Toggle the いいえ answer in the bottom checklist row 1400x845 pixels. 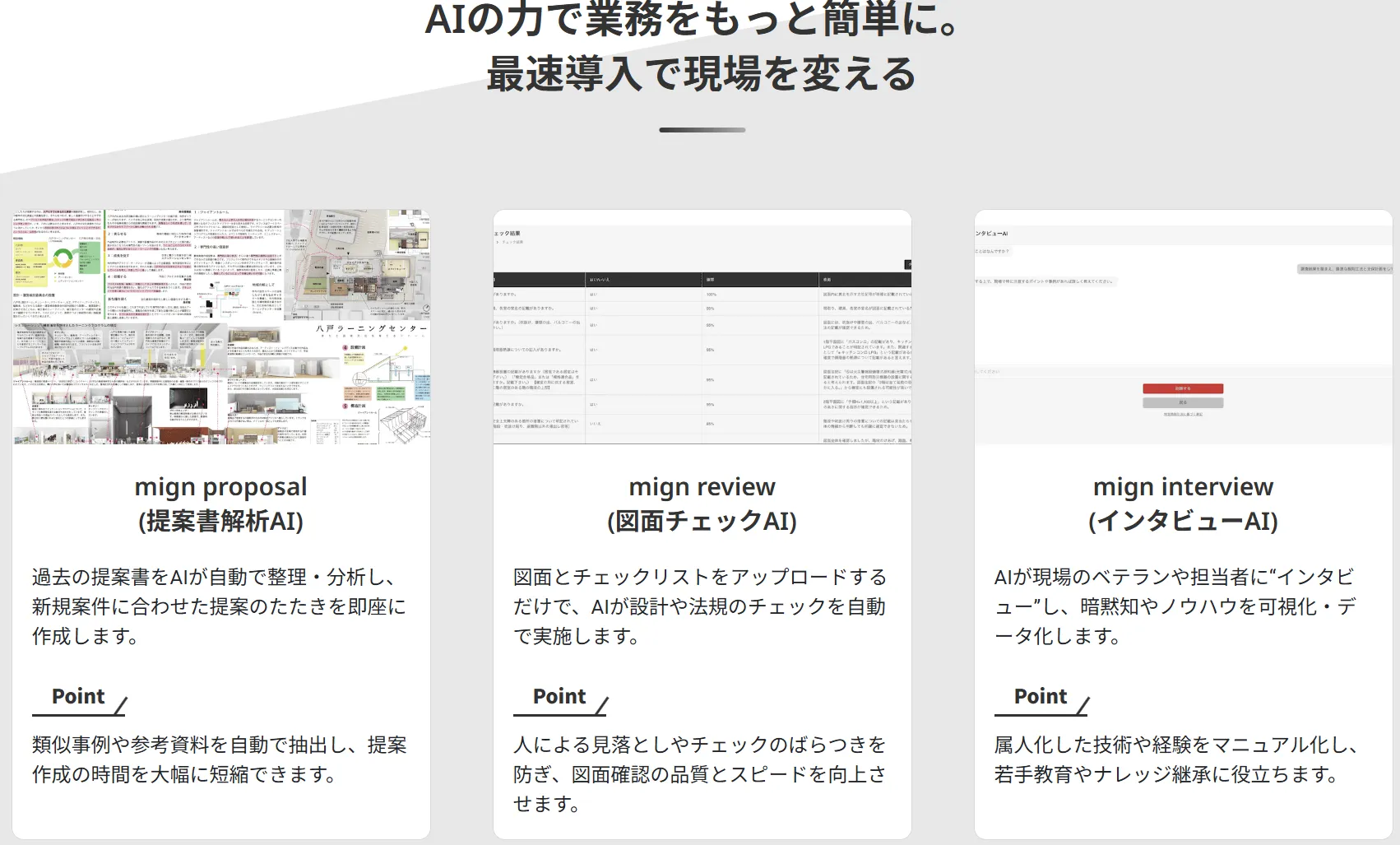[x=594, y=424]
